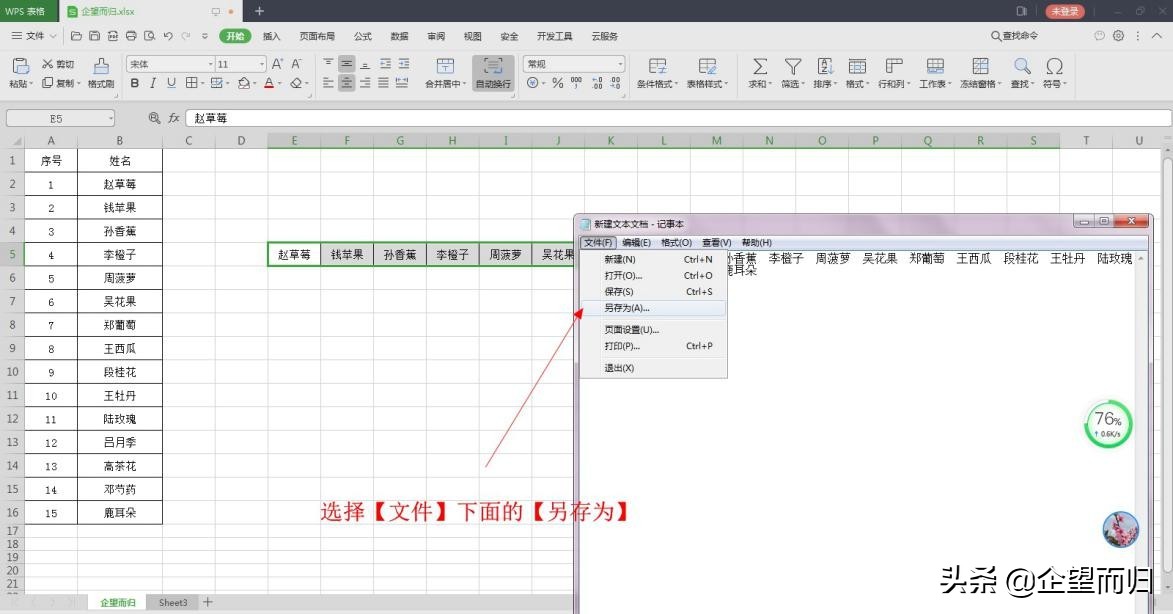
Task: Toggle center horizontal alignment
Action: click(346, 83)
